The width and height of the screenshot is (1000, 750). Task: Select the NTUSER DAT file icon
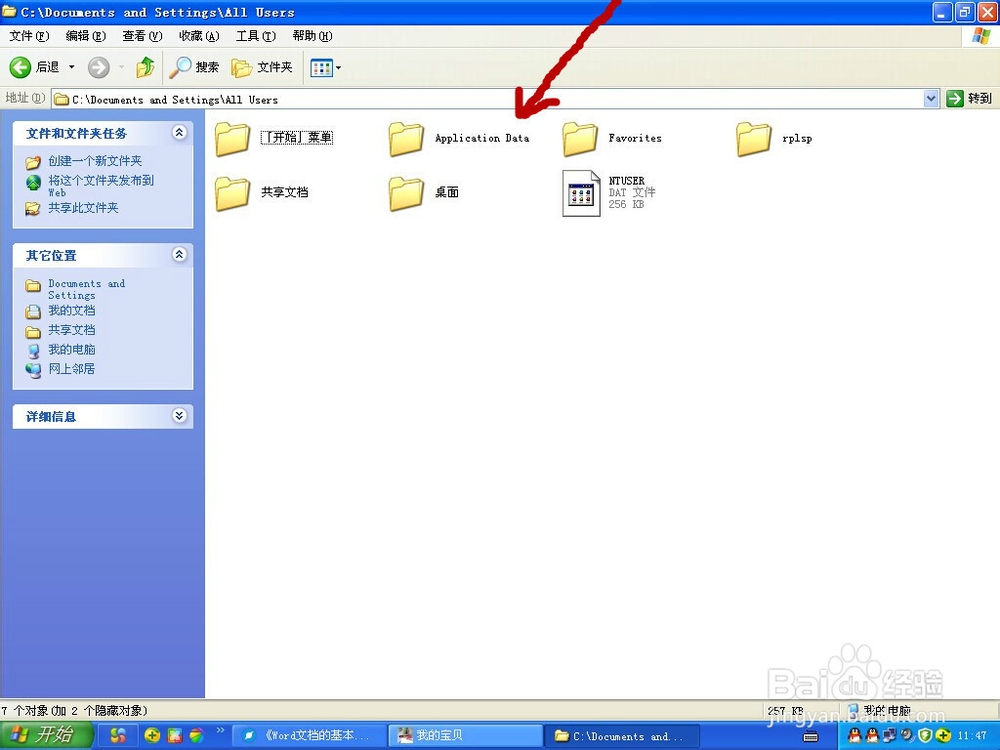pos(581,193)
